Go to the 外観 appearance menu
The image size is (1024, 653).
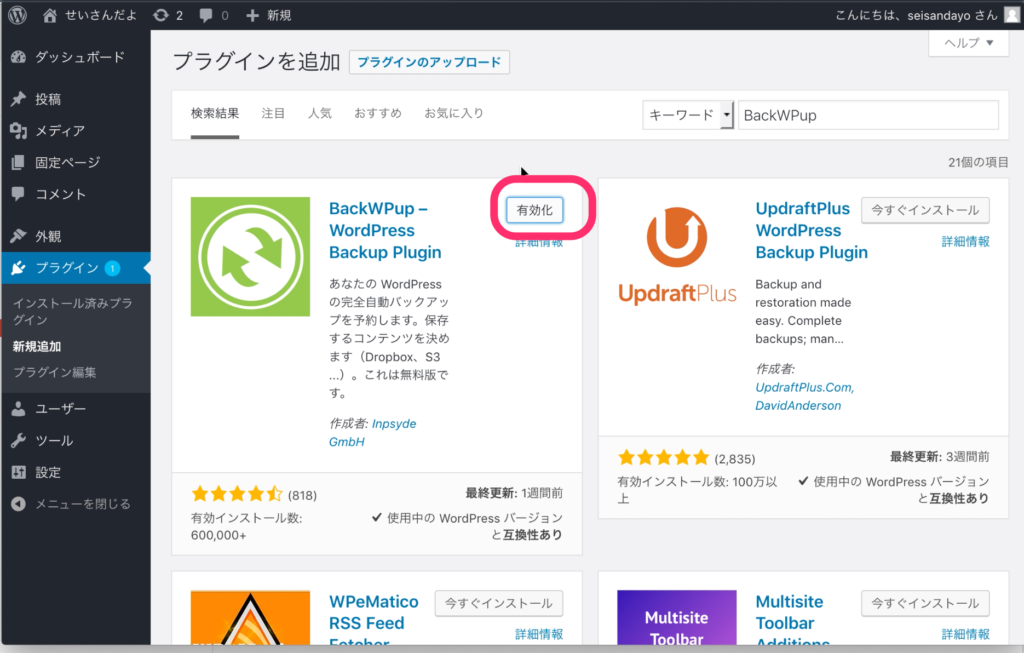coord(48,237)
